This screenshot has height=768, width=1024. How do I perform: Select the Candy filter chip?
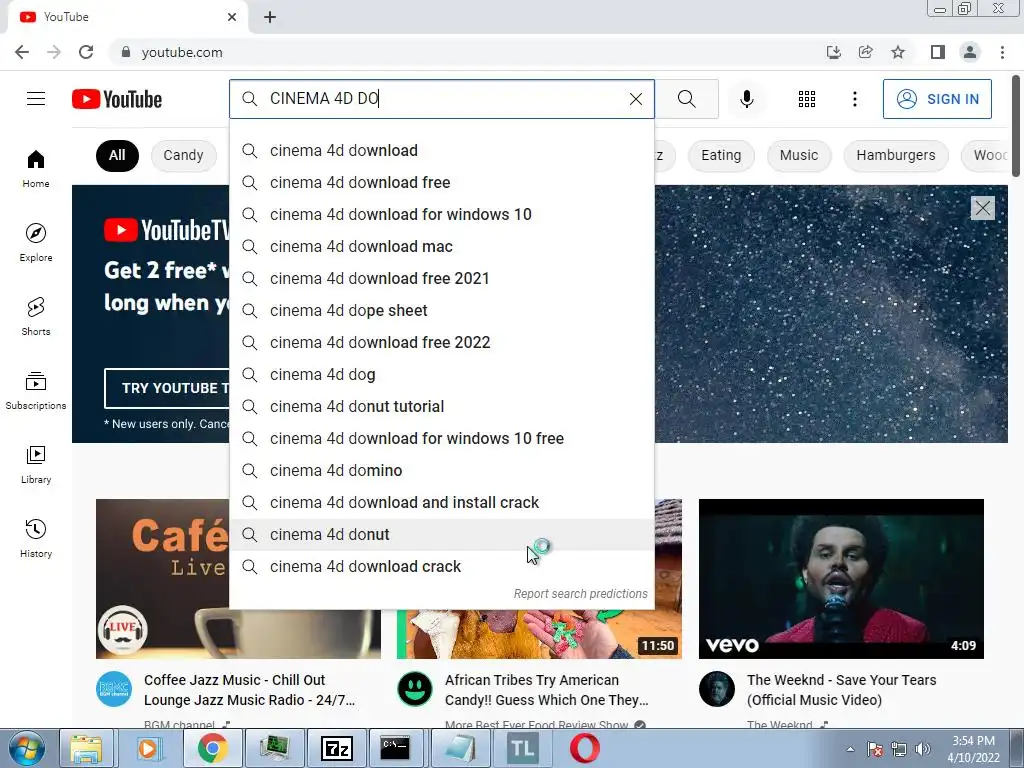coord(184,155)
